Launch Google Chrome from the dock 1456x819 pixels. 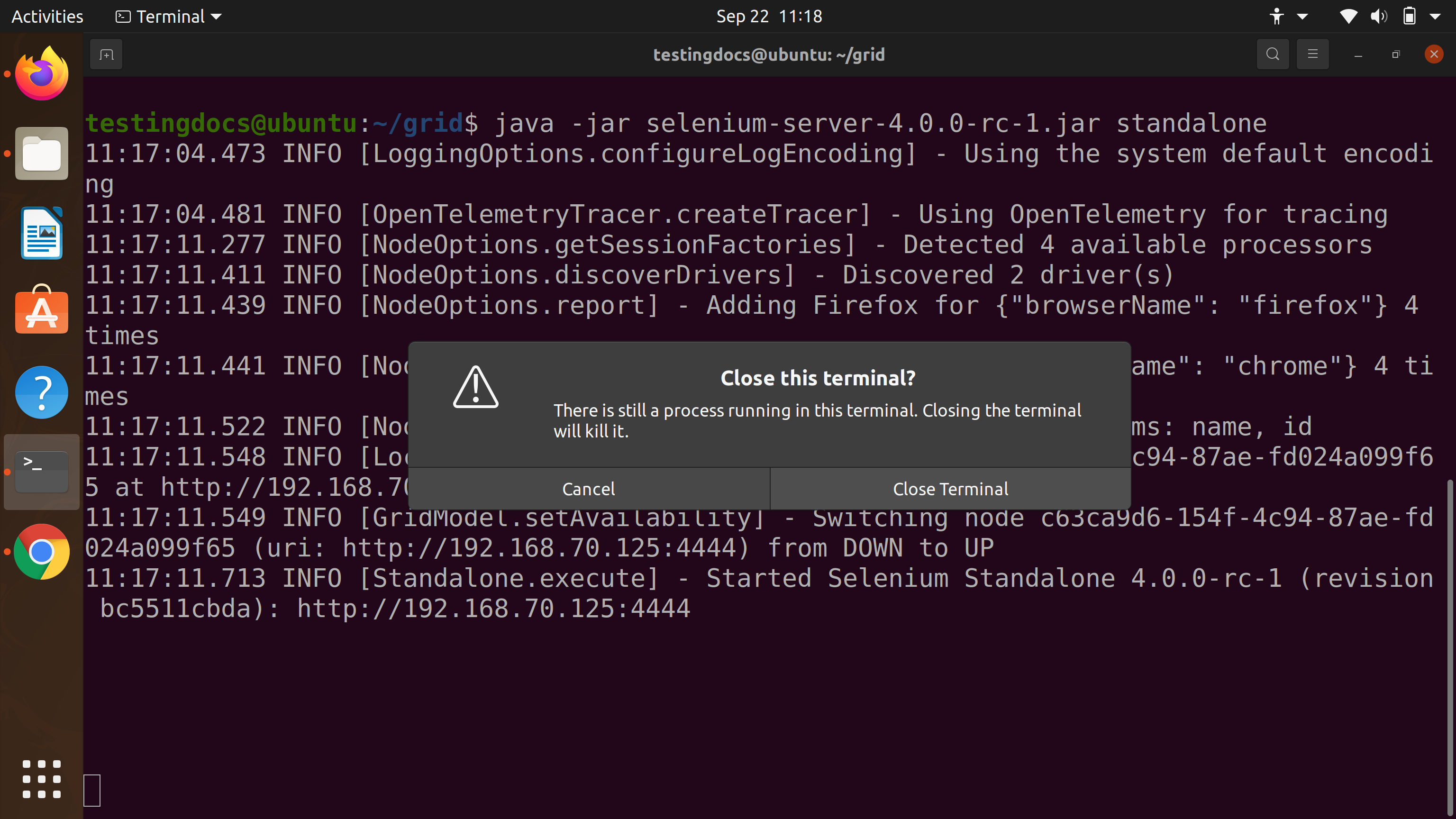coord(41,552)
